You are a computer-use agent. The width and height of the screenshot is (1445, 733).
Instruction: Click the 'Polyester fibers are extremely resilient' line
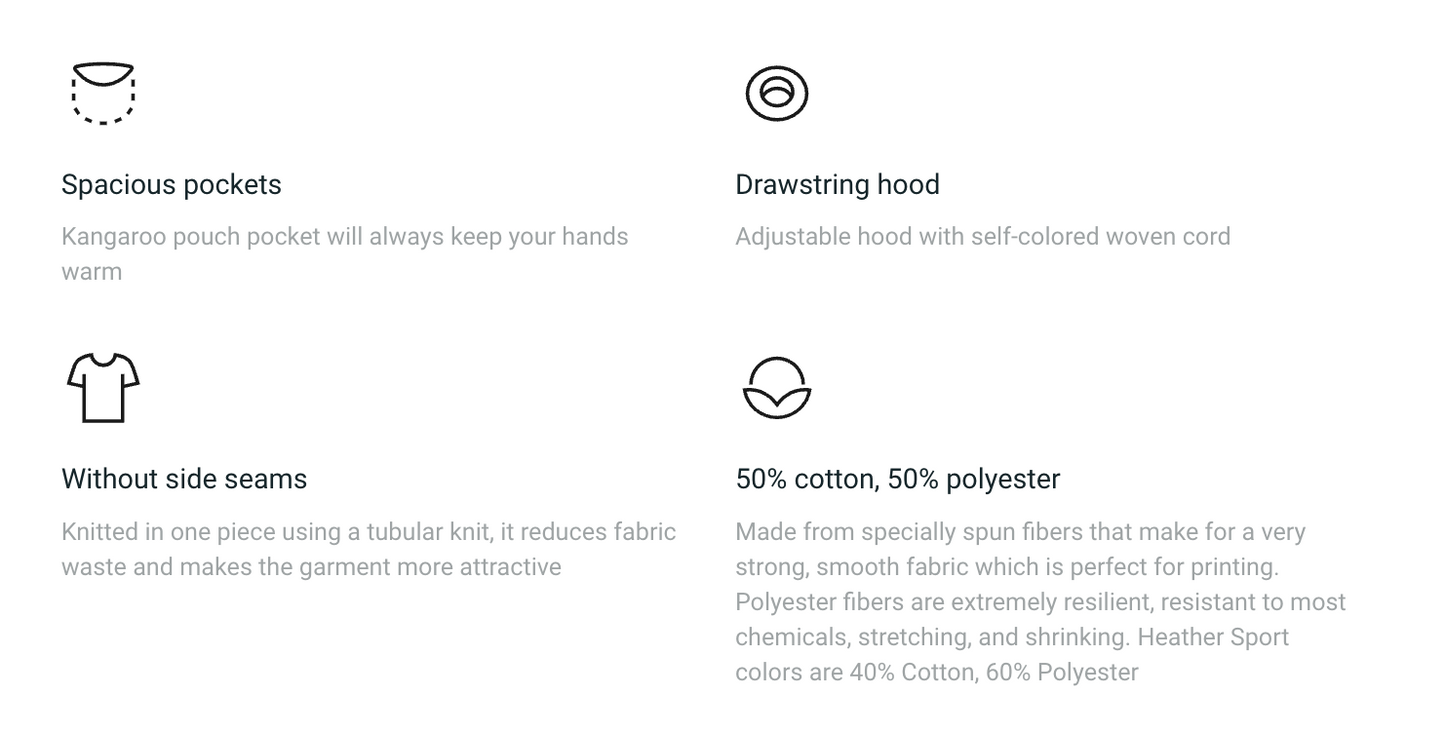[1041, 602]
